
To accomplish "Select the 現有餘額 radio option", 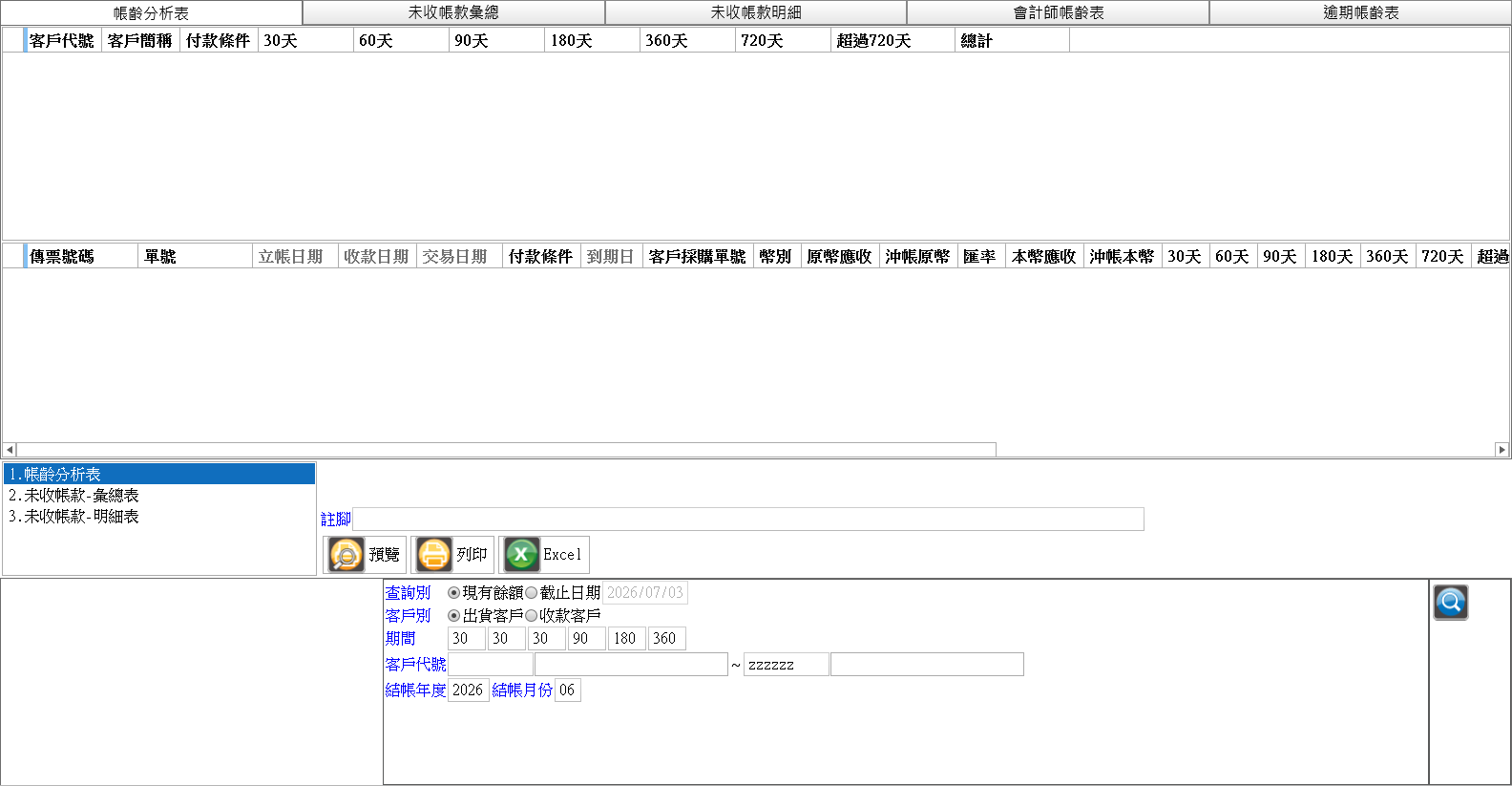I will point(454,593).
